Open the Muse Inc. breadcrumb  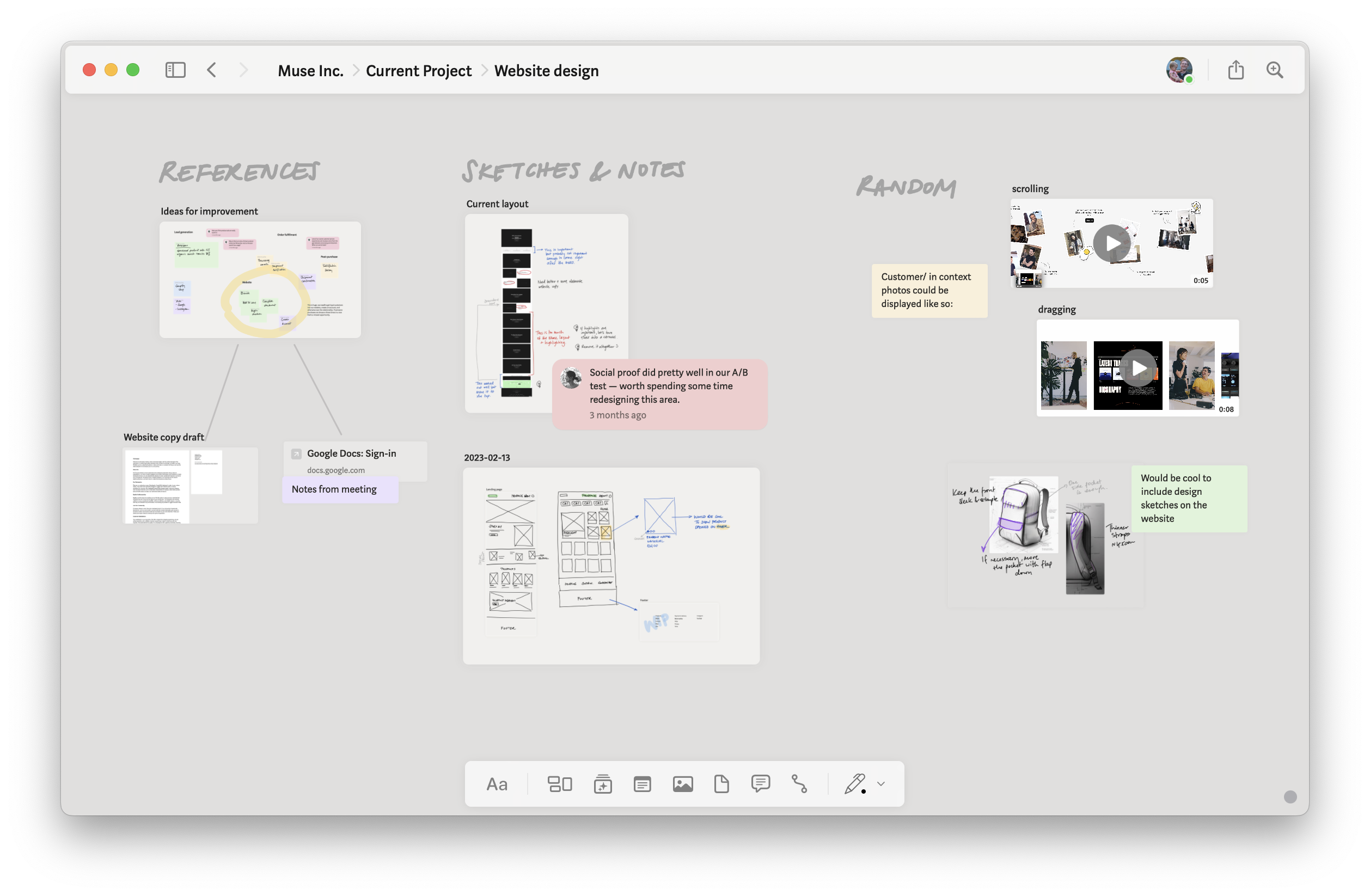(310, 71)
